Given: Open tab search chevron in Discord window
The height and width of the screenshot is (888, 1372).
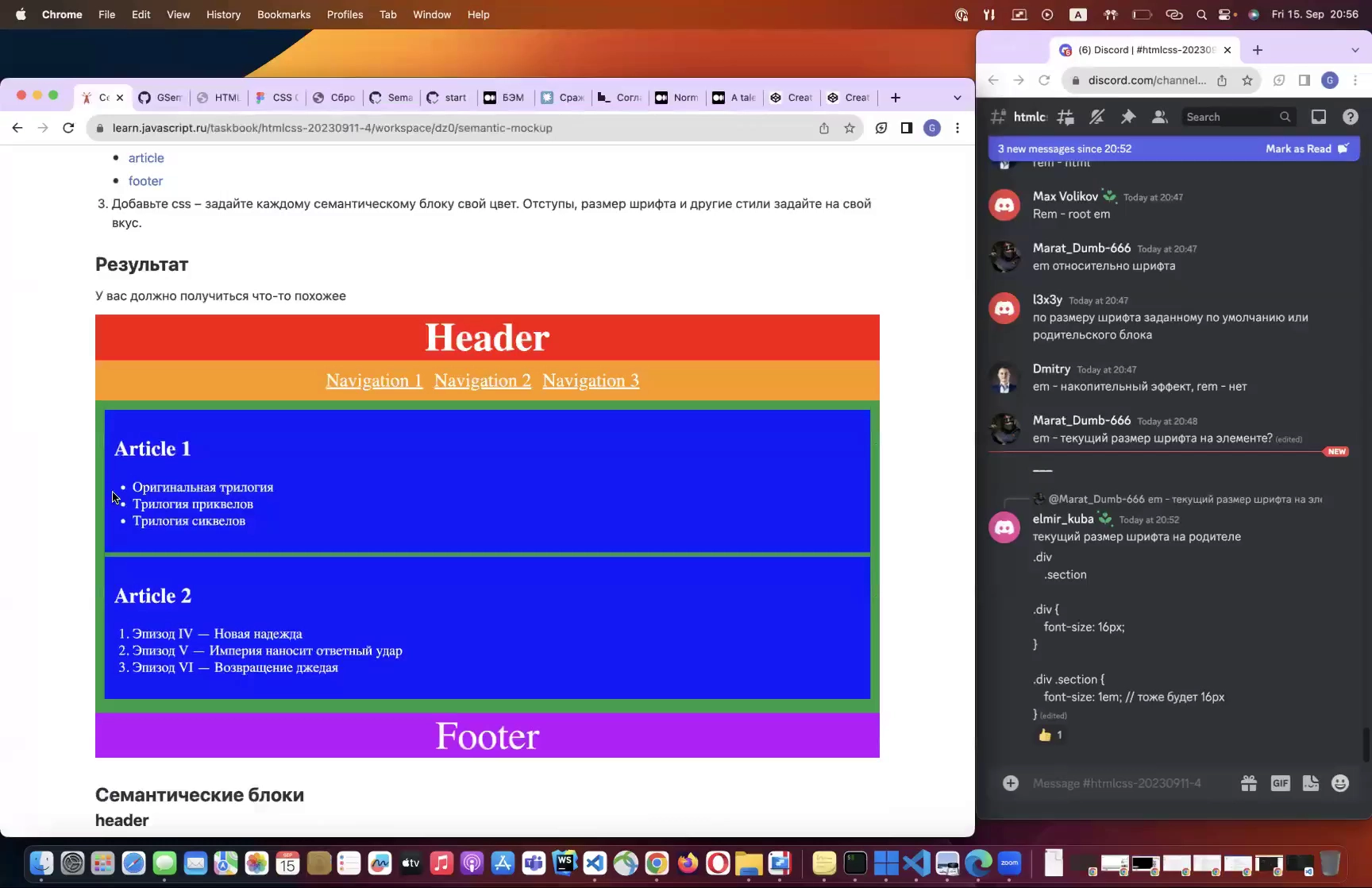Looking at the screenshot, I should [1355, 50].
